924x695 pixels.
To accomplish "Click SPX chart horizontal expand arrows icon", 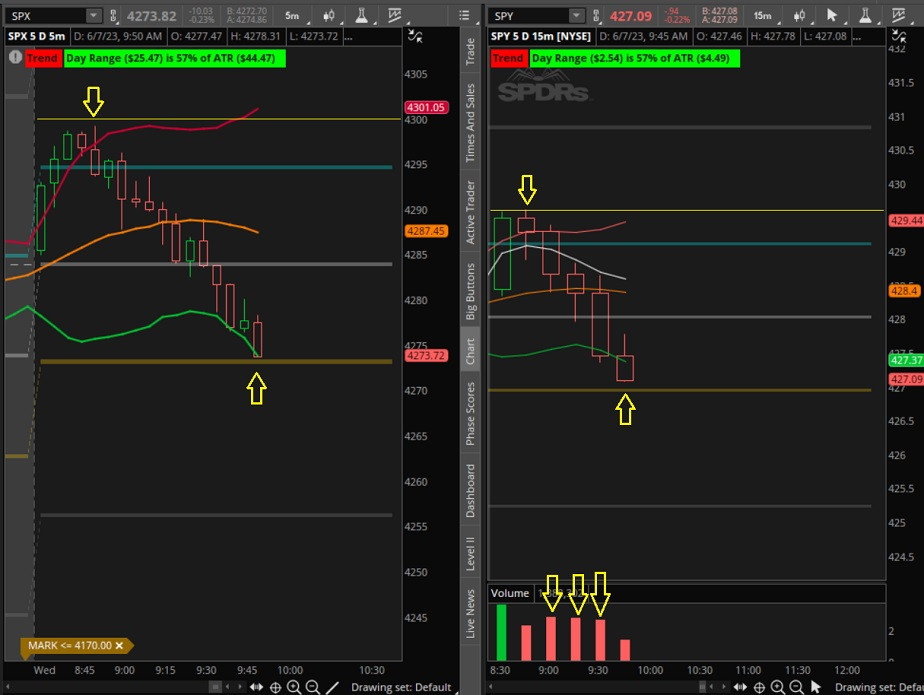I will pos(256,687).
